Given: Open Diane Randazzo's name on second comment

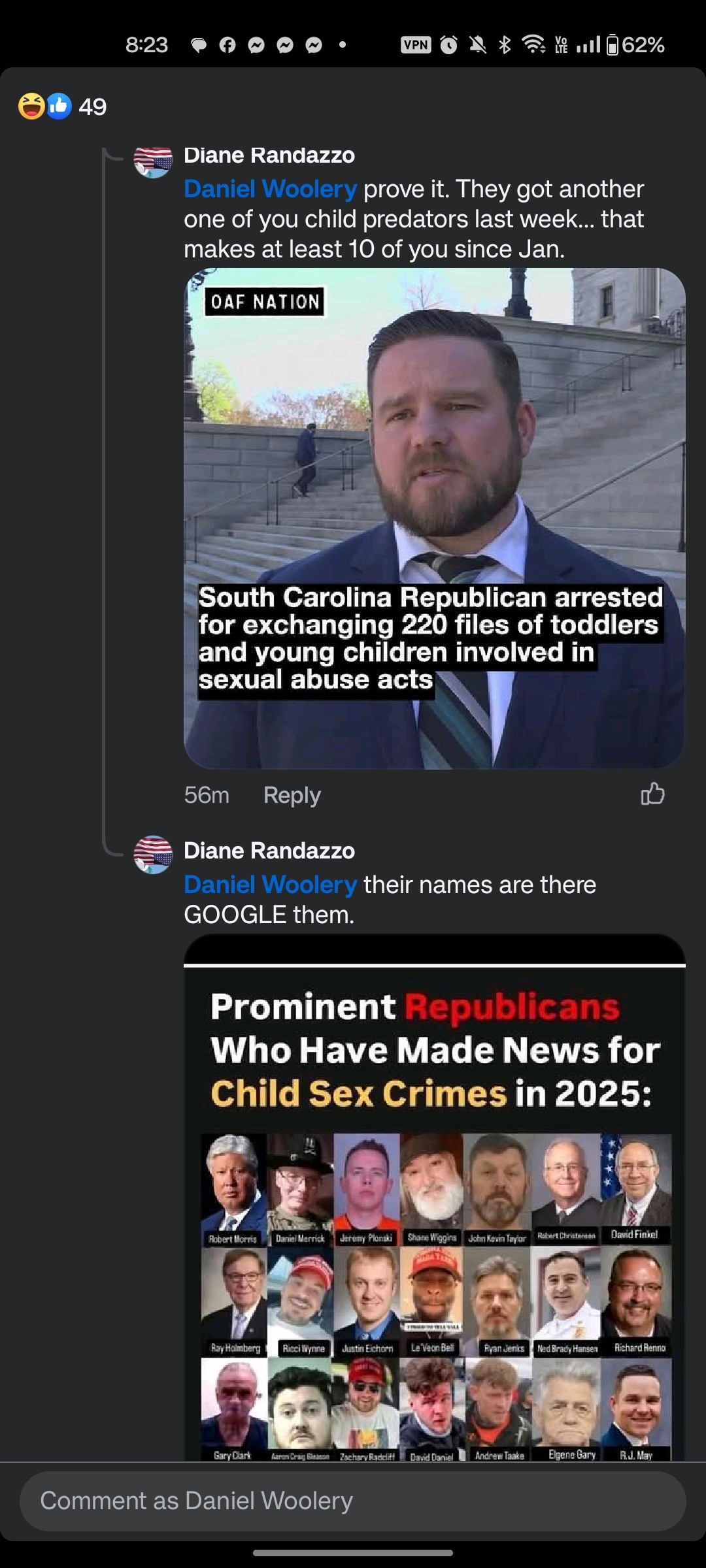Looking at the screenshot, I should tap(269, 851).
